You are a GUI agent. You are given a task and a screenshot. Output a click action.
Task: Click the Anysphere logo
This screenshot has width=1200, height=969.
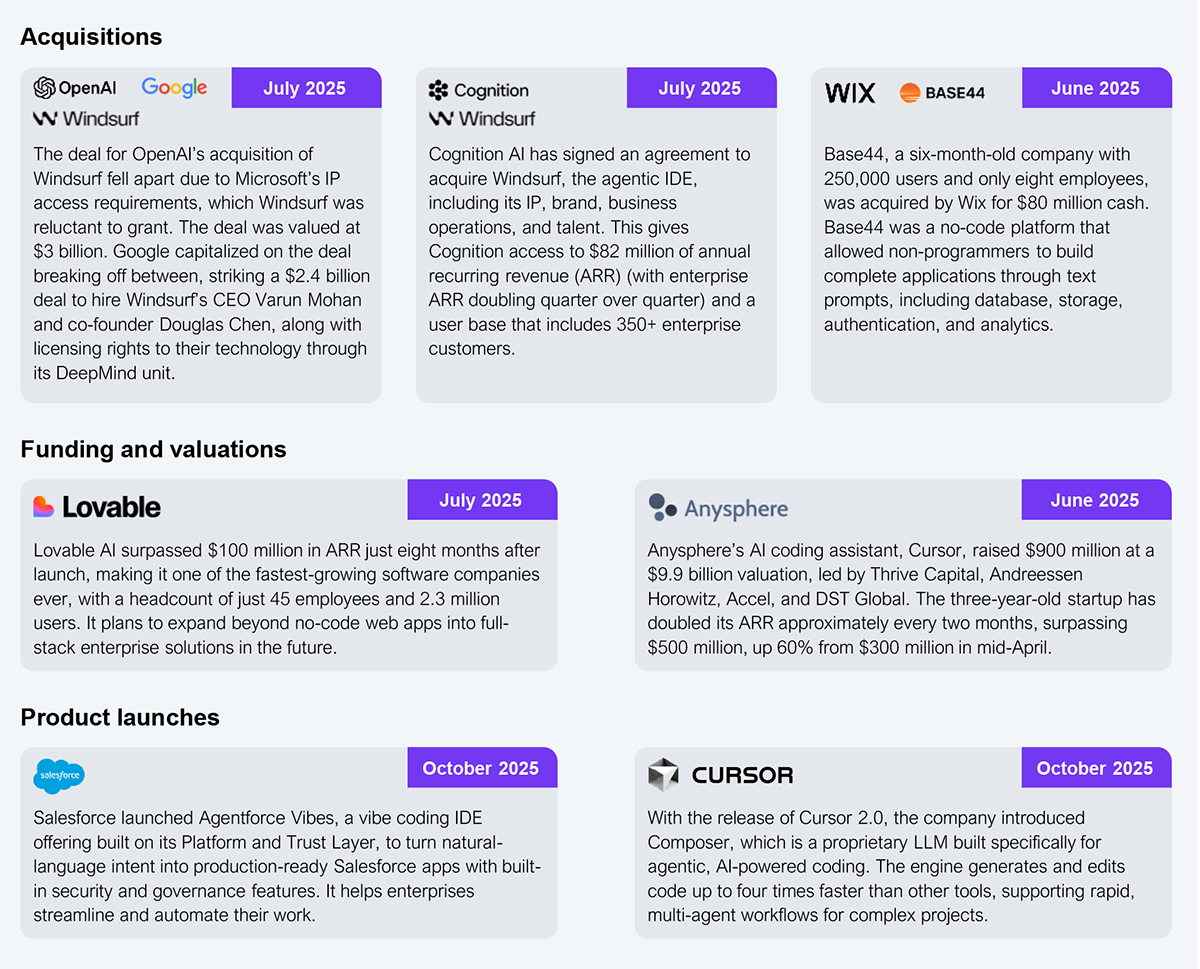718,508
